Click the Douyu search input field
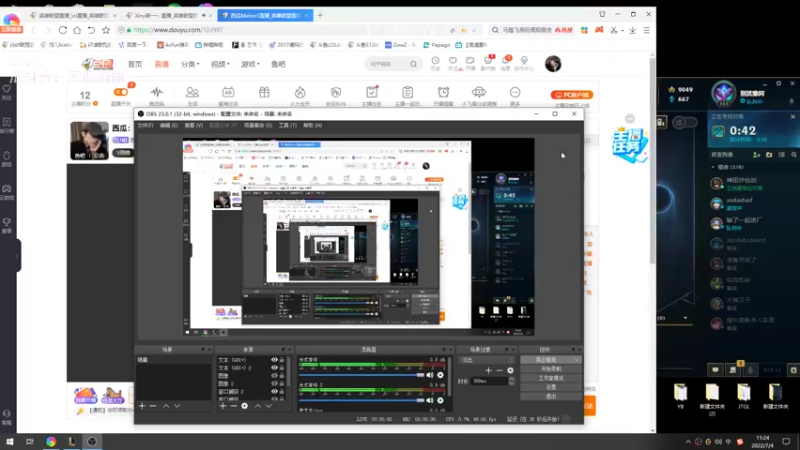 (x=387, y=64)
